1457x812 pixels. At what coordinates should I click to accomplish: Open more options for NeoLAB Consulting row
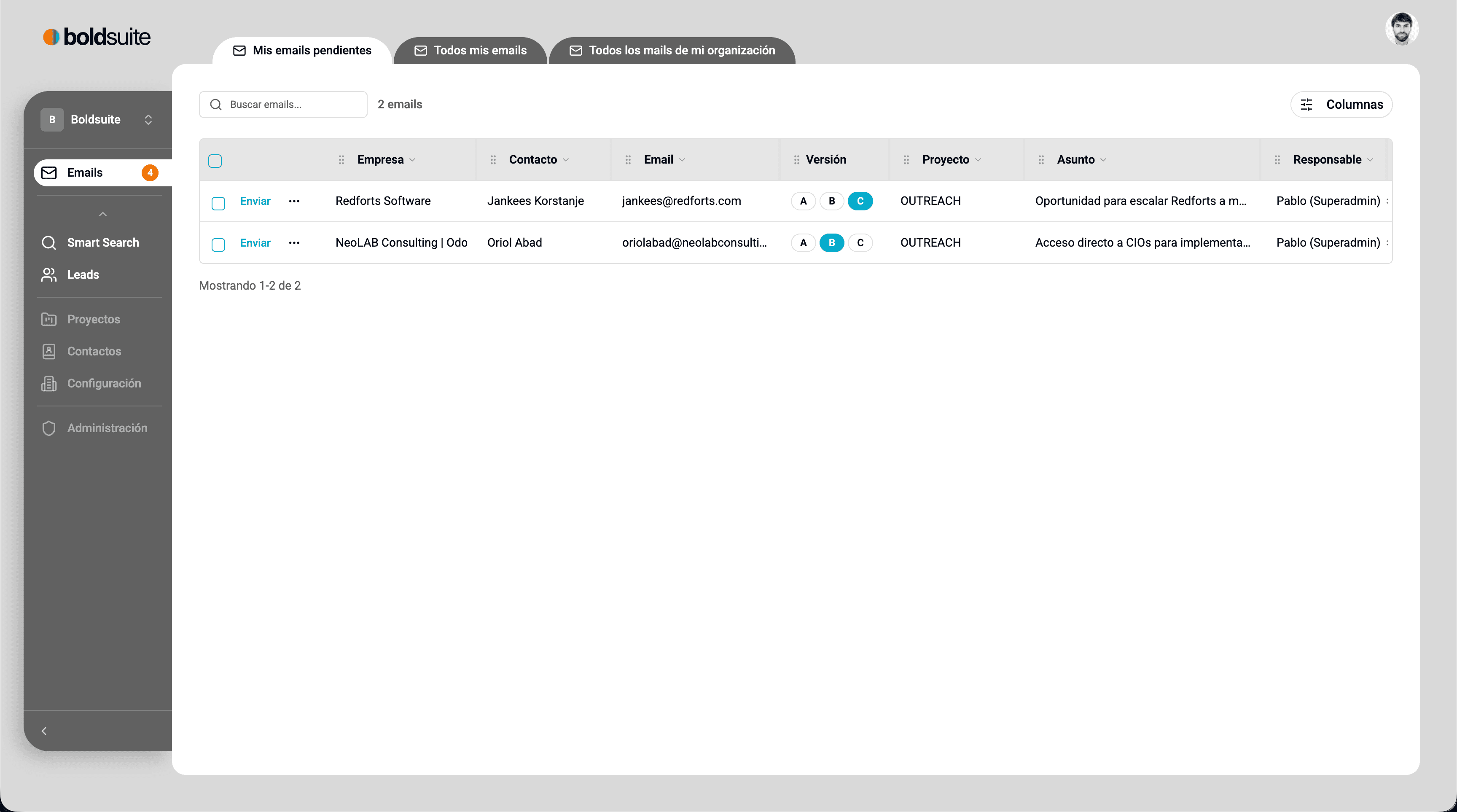coord(294,243)
